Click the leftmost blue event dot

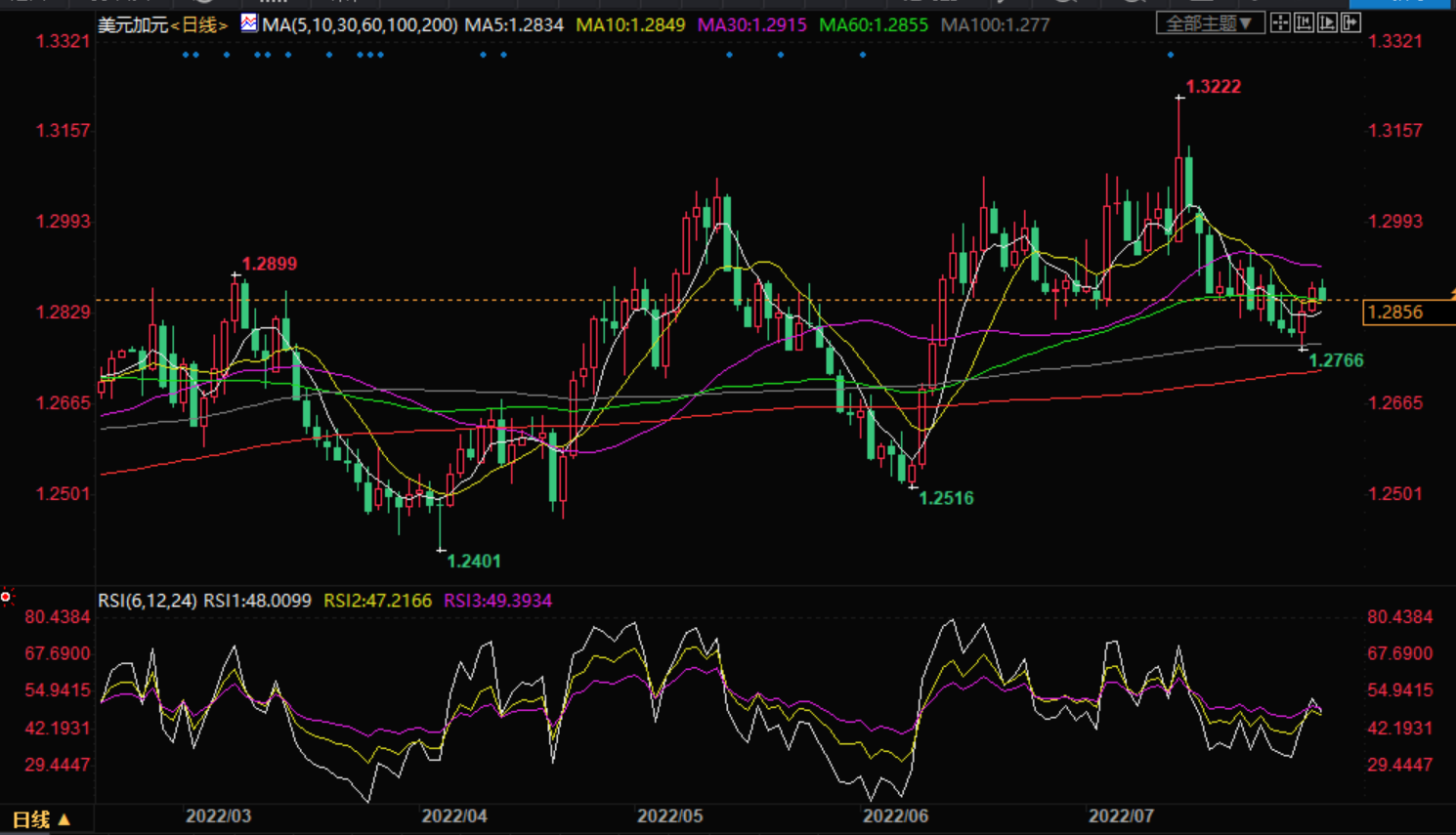[x=186, y=55]
